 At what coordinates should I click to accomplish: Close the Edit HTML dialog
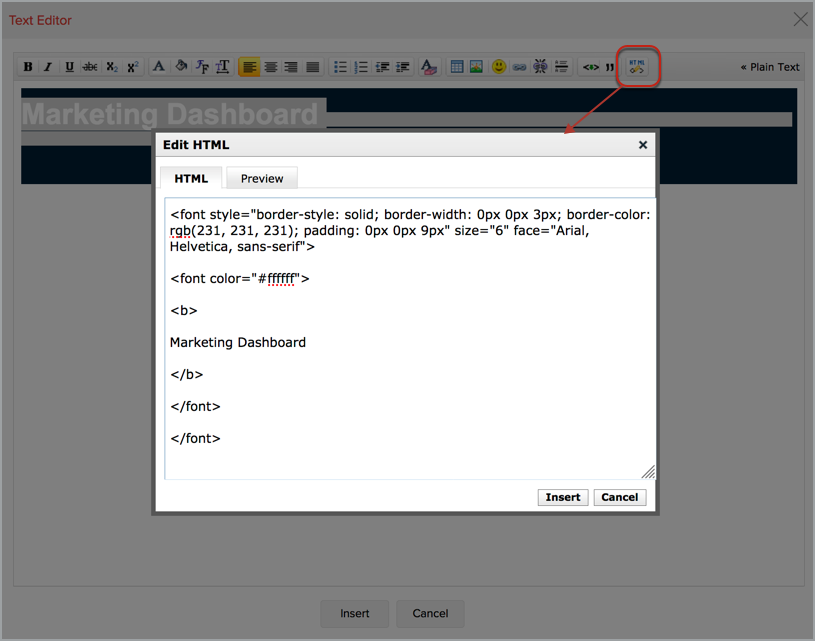coord(643,145)
